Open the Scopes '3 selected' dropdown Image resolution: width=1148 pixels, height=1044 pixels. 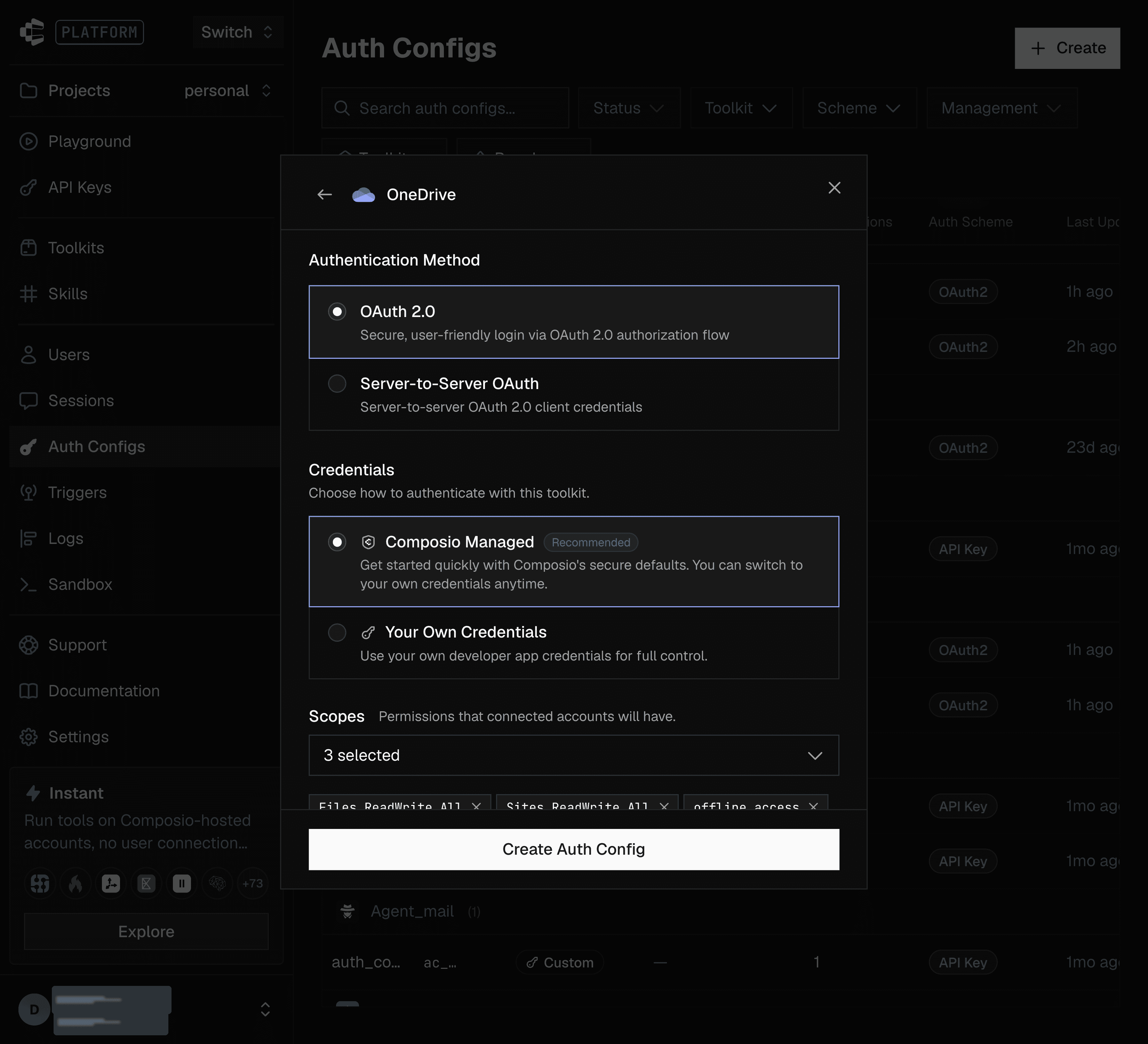pyautogui.click(x=573, y=755)
